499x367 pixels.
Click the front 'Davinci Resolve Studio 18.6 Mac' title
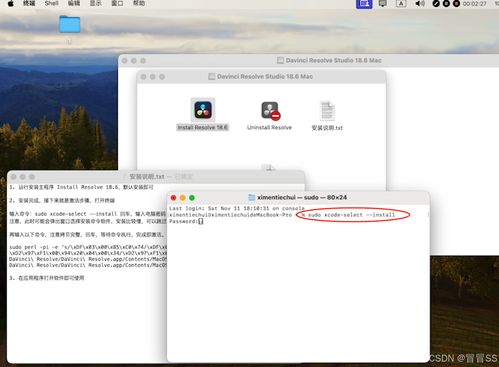point(265,76)
